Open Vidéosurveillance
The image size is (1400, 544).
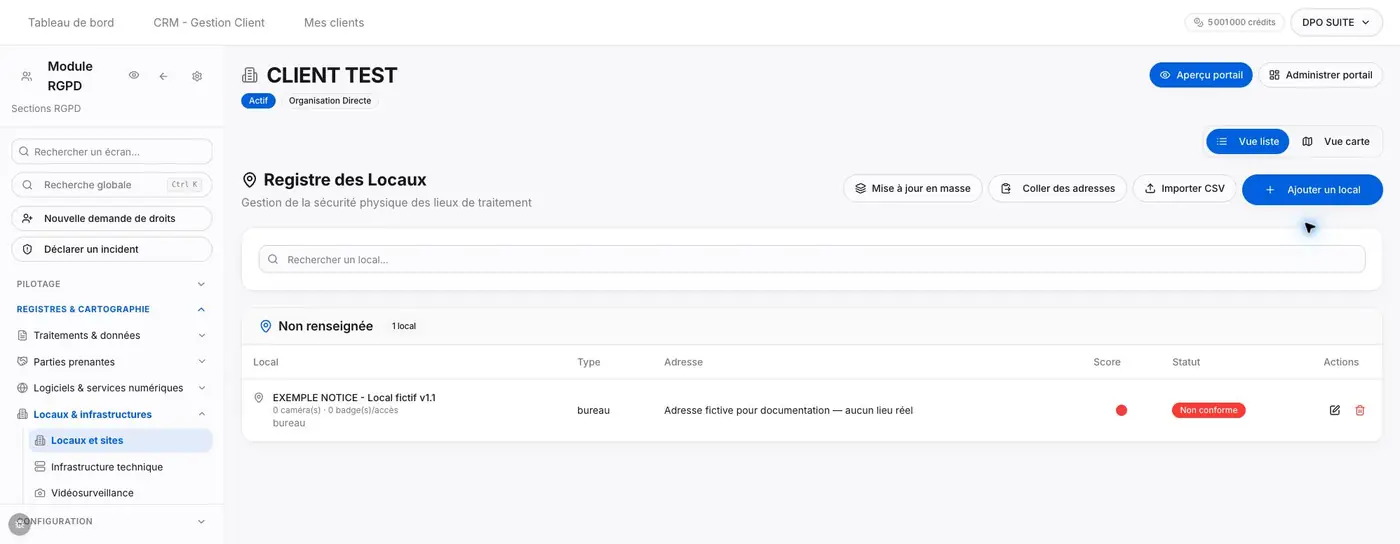click(x=120, y=493)
